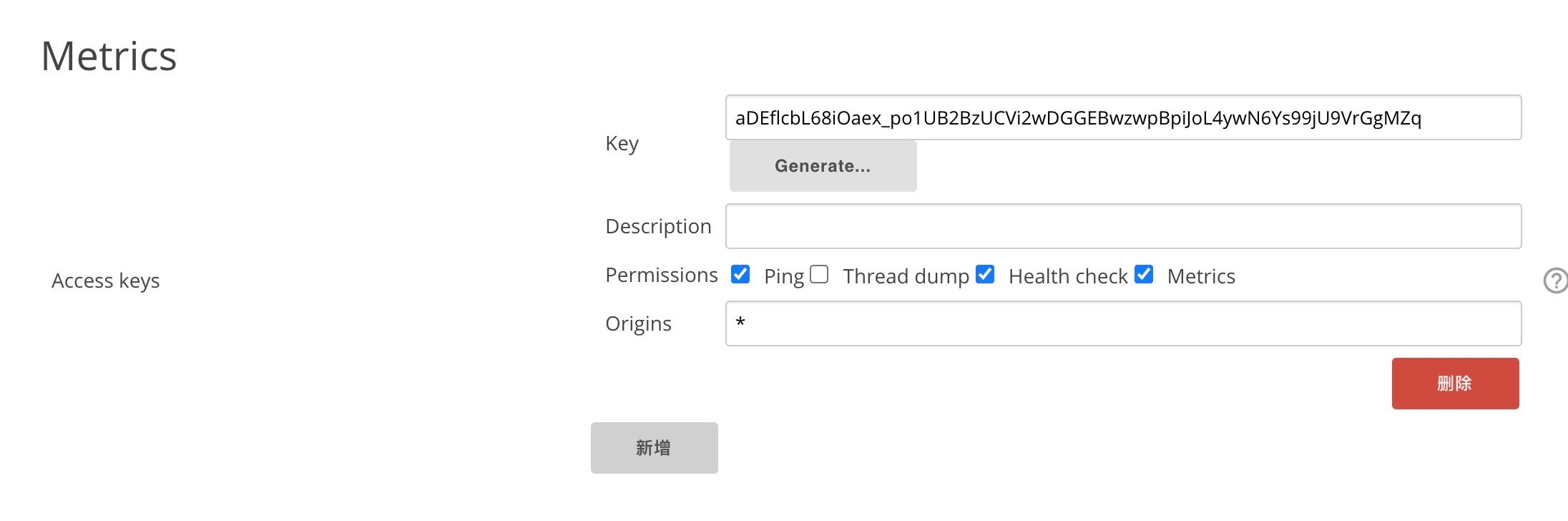The height and width of the screenshot is (521, 1568).
Task: Toggle off the Metrics permission
Action: pyautogui.click(x=1144, y=274)
